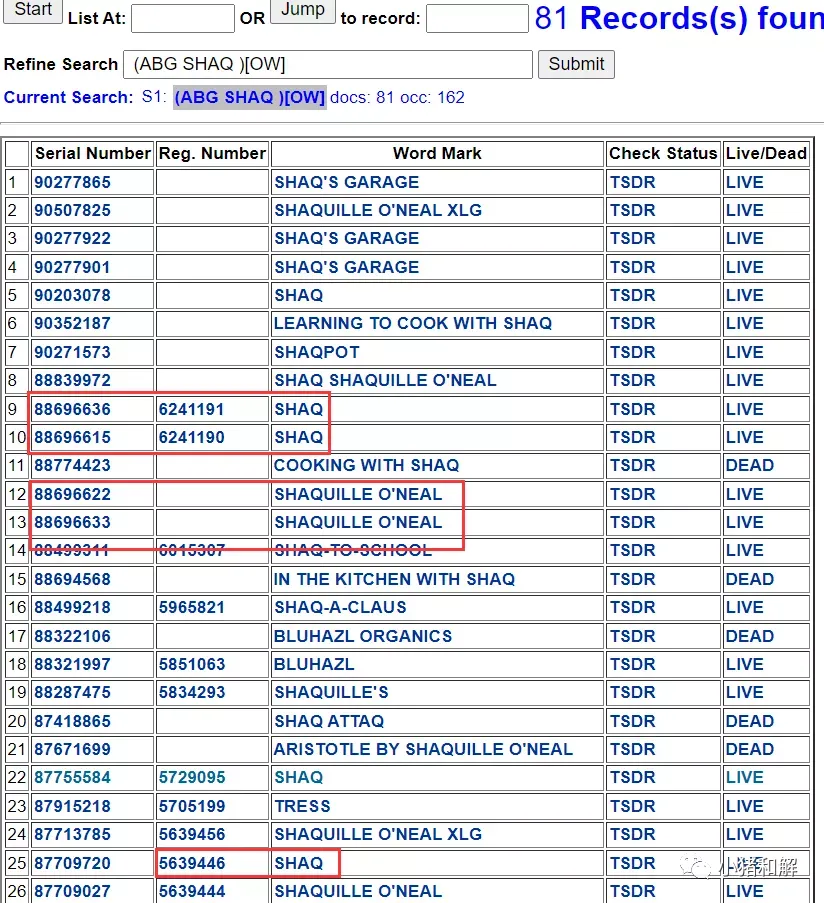Open registration number 5851063
Image resolution: width=824 pixels, height=903 pixels.
192,665
